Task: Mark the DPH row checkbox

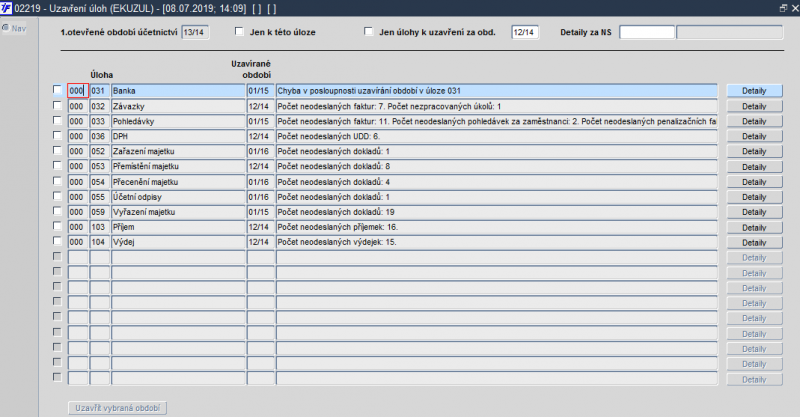Action: click(x=57, y=135)
